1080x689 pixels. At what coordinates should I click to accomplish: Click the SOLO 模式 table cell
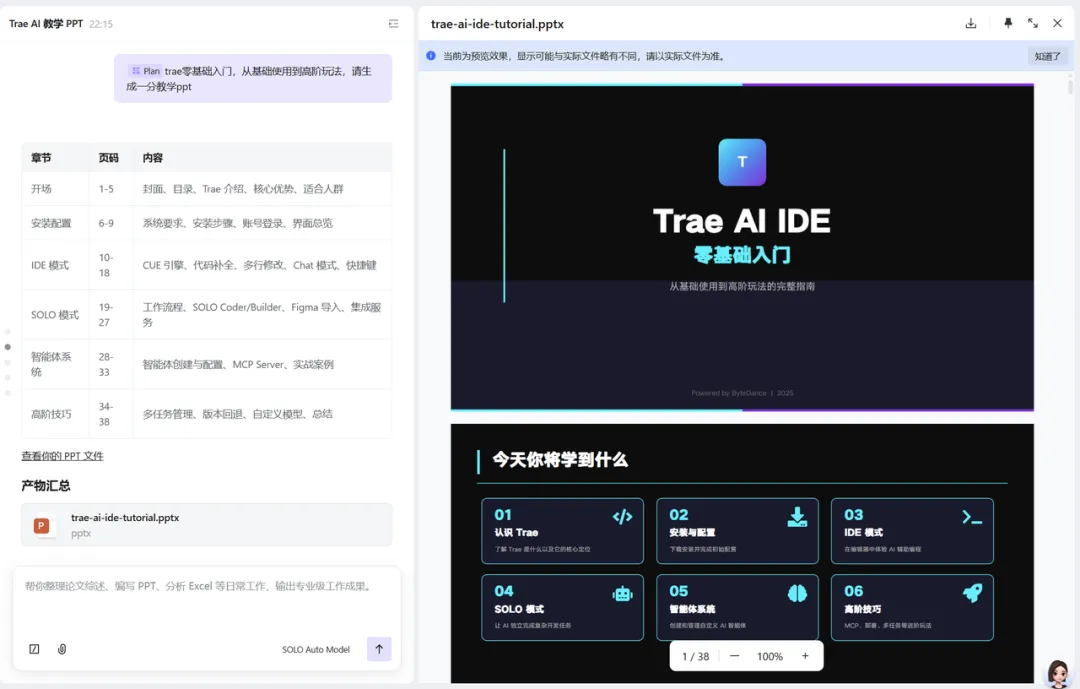point(54,315)
